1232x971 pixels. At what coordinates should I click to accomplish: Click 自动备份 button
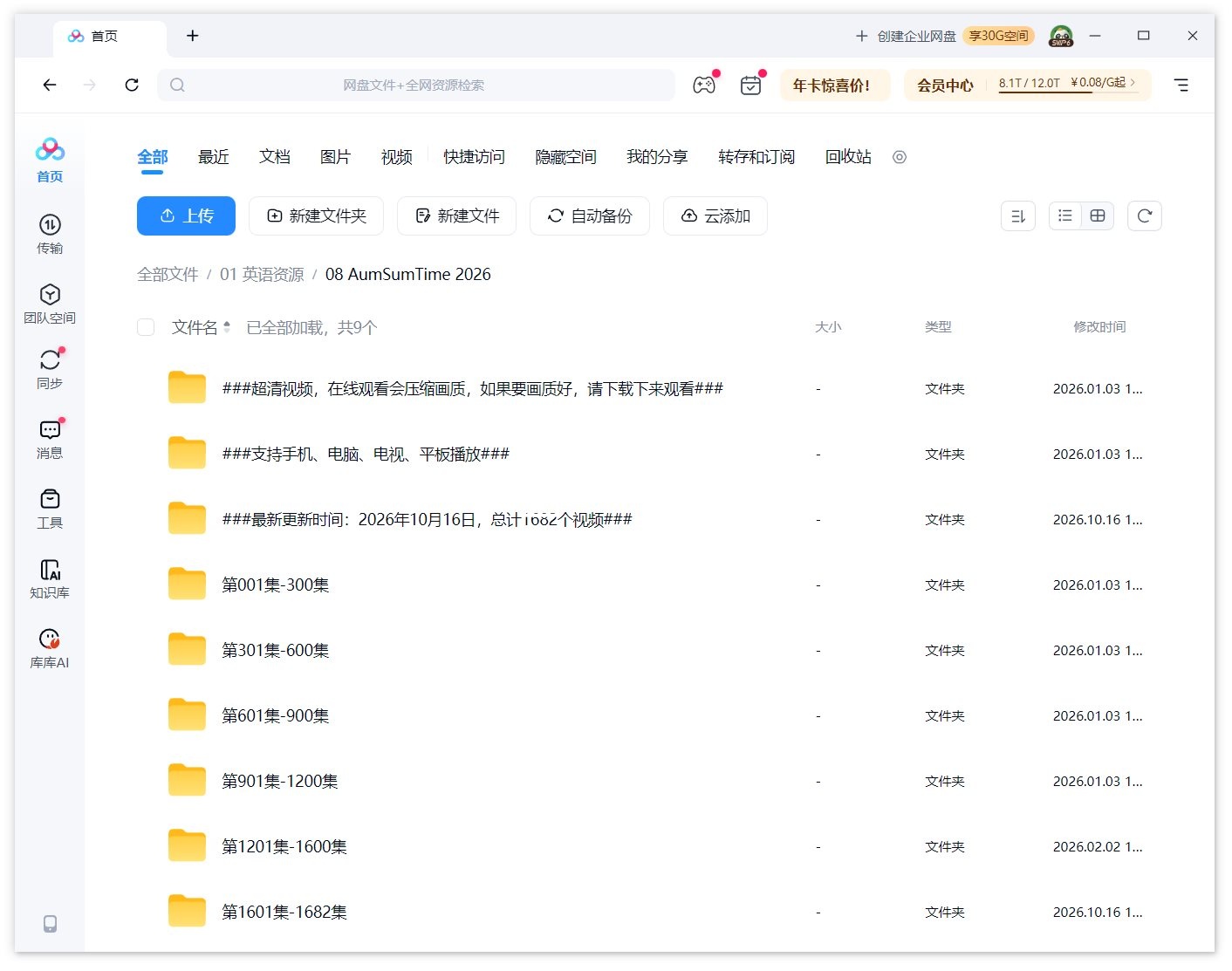[590, 215]
